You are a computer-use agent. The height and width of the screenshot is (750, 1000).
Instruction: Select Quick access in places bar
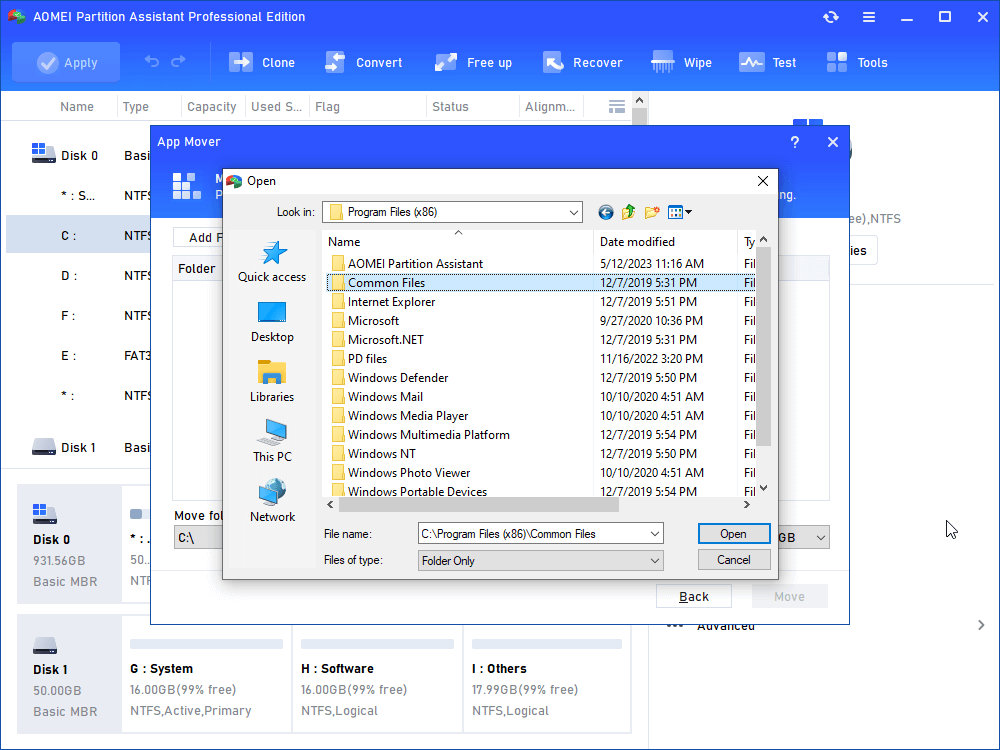pyautogui.click(x=272, y=261)
